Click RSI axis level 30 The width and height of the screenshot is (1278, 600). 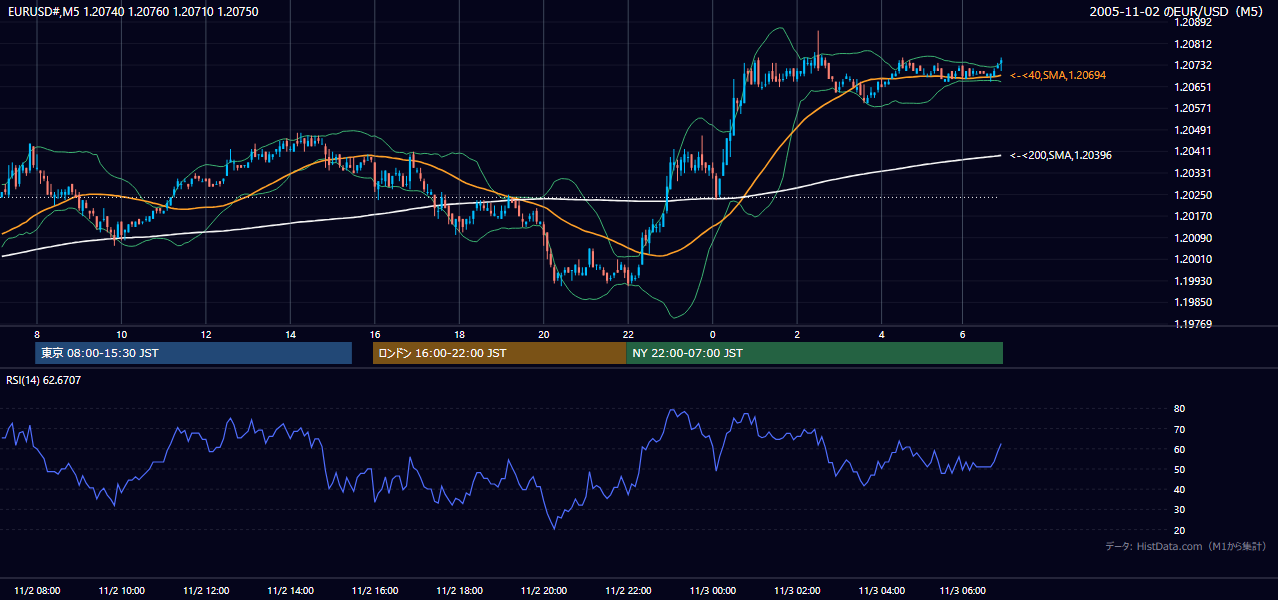[1179, 509]
